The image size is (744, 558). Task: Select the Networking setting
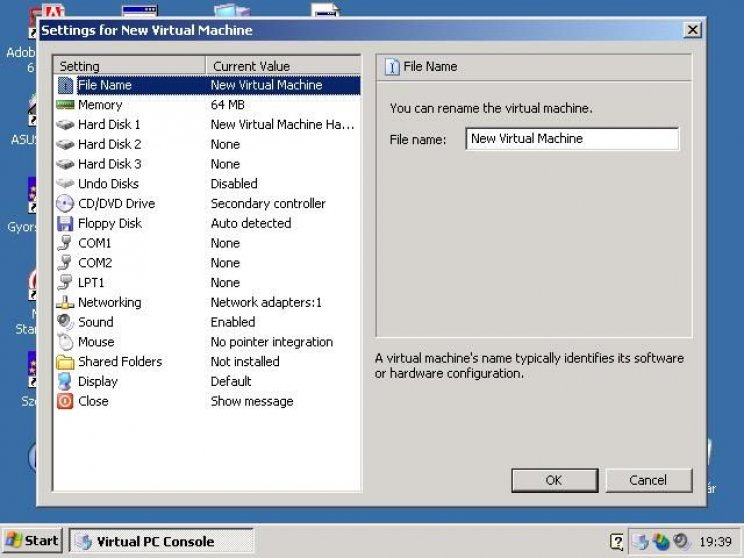tap(207, 302)
